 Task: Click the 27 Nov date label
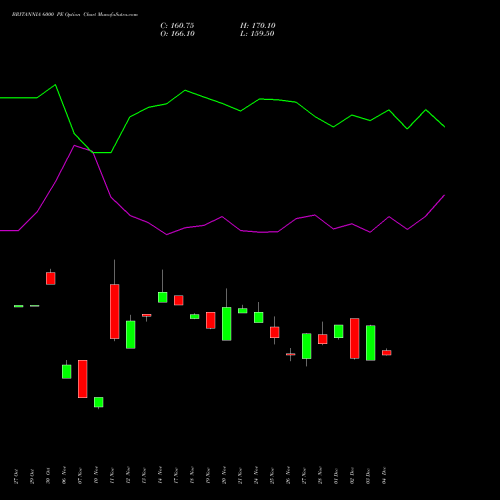tap(304, 475)
